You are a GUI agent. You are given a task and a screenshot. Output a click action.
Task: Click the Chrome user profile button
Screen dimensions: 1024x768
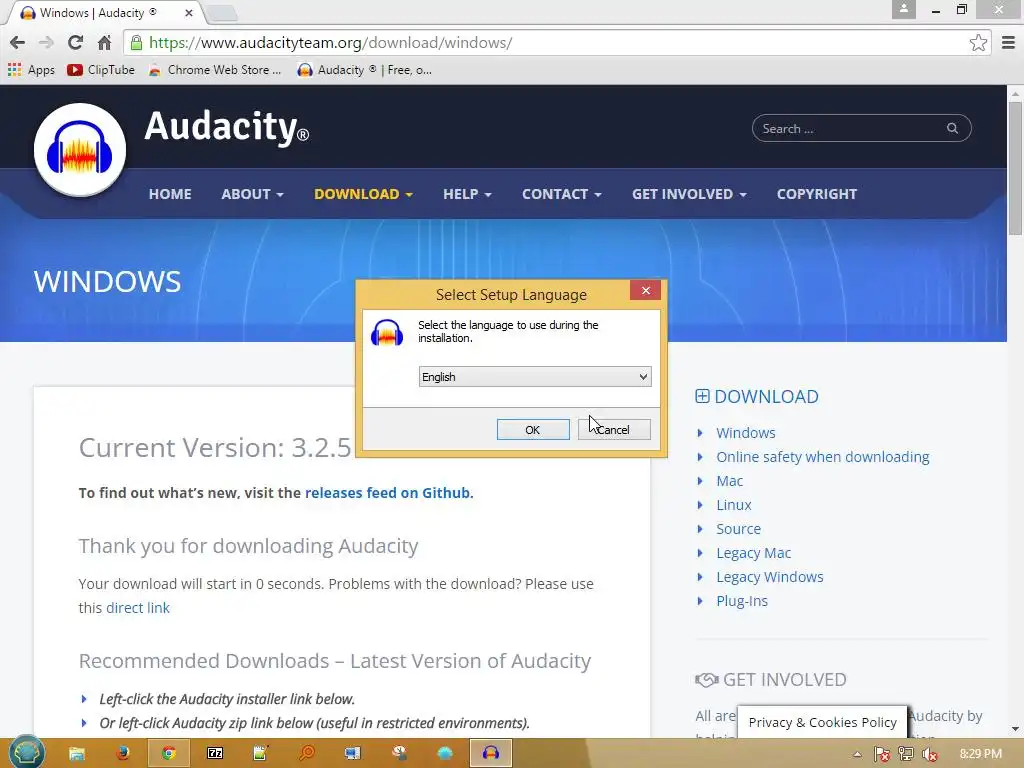(904, 9)
